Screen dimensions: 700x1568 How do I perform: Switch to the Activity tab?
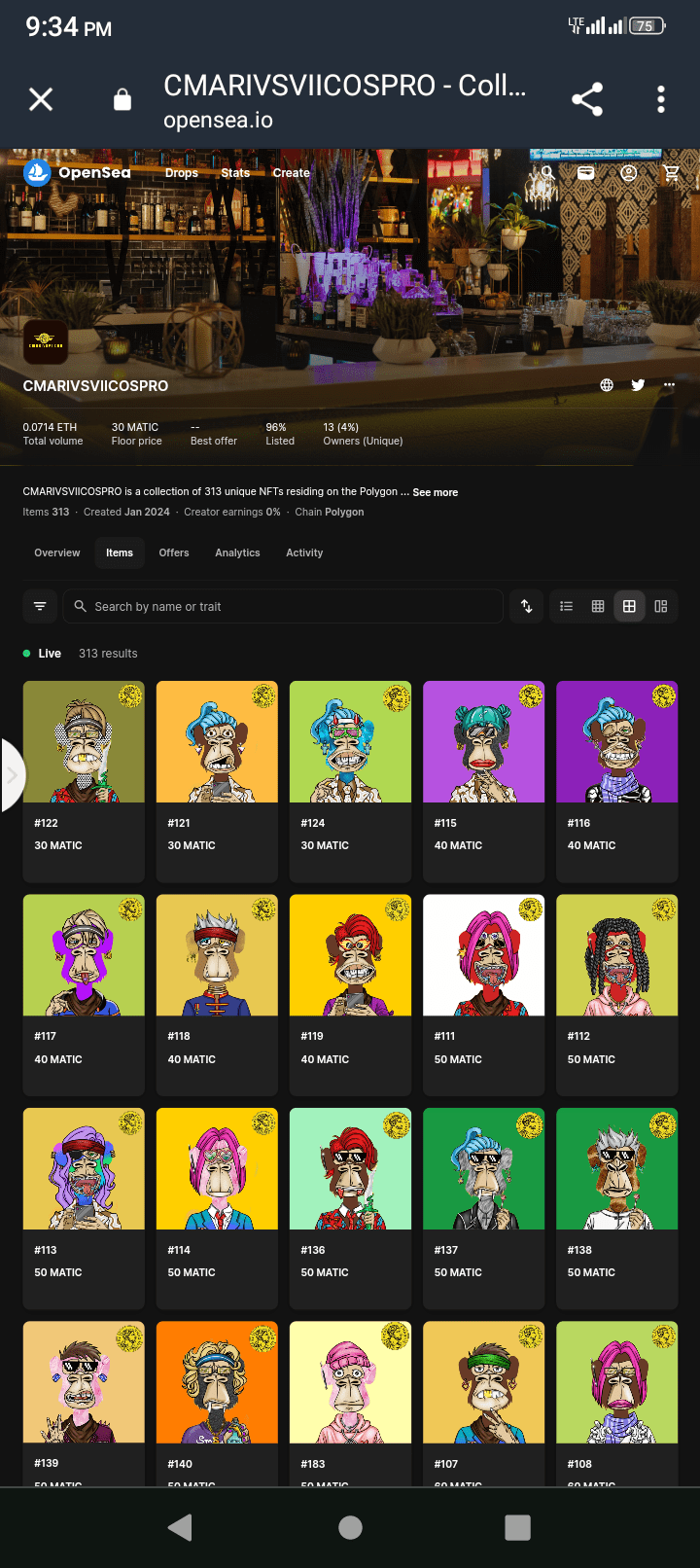[304, 552]
